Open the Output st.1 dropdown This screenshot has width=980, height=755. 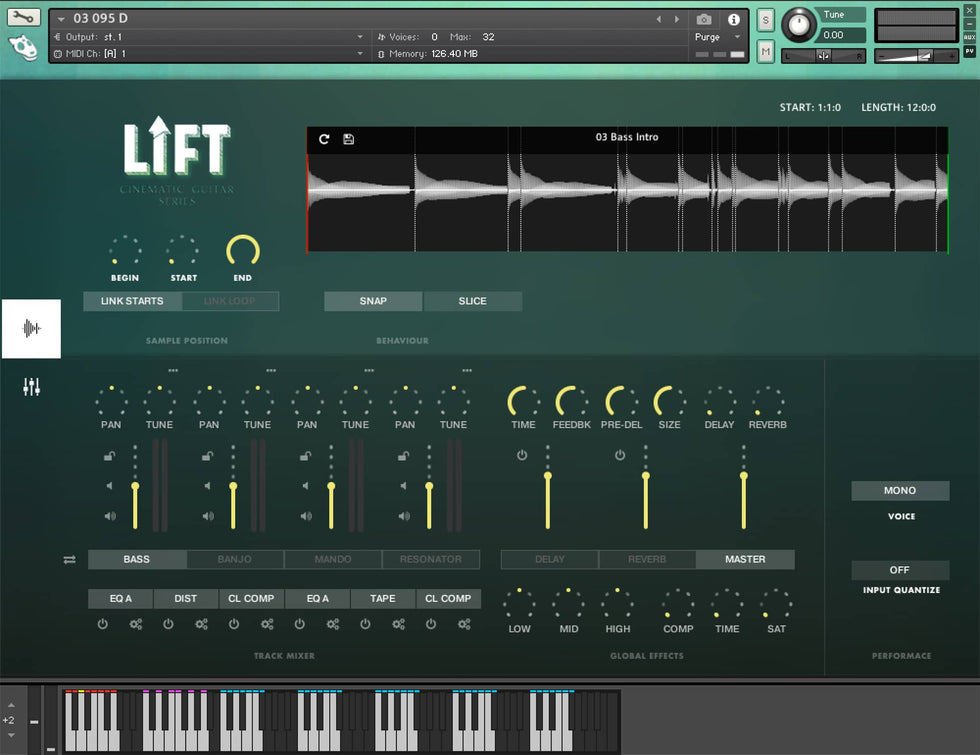click(360, 37)
